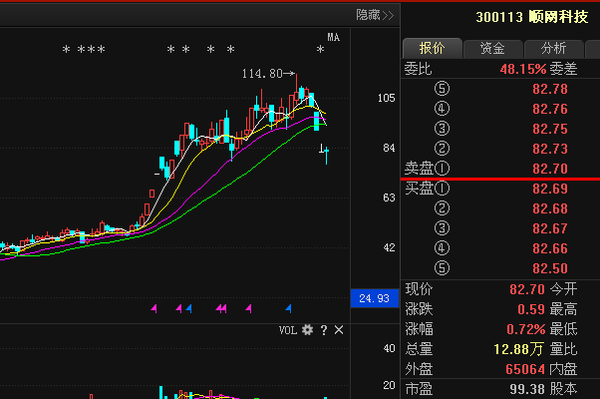Switch to the 报价 tab
Image resolution: width=600 pixels, height=399 pixels.
[x=432, y=49]
